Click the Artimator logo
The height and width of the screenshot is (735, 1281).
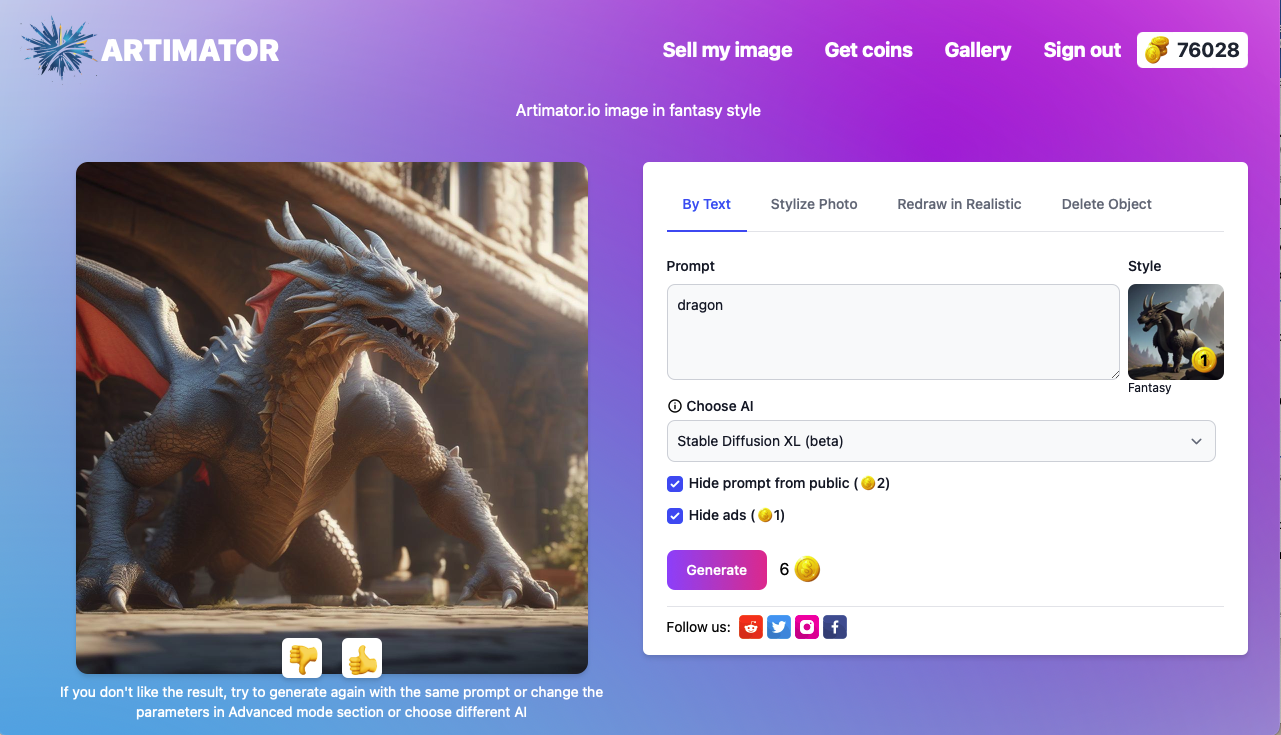tap(150, 48)
